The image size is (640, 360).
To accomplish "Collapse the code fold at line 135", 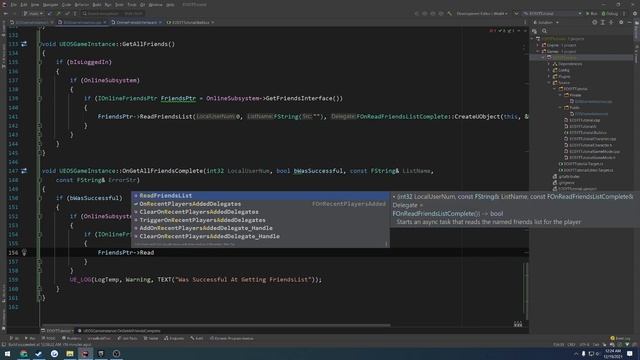I will (40, 62).
